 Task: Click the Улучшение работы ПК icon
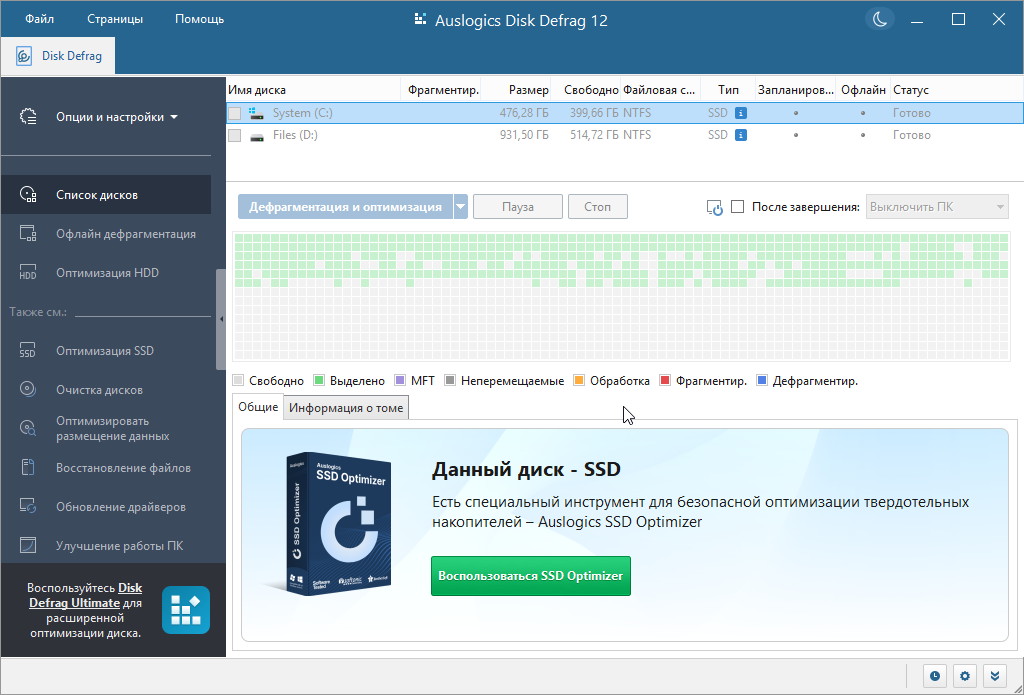click(28, 545)
